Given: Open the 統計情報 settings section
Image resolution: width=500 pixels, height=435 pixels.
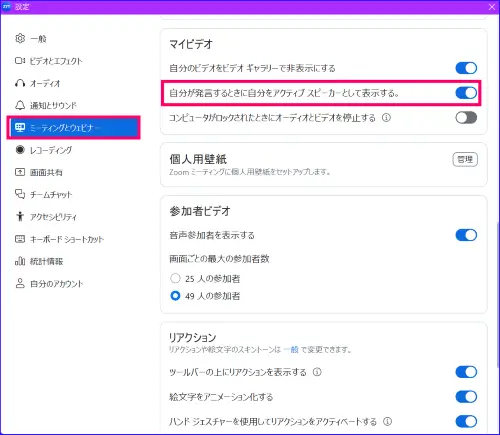Looking at the screenshot, I should [73, 261].
